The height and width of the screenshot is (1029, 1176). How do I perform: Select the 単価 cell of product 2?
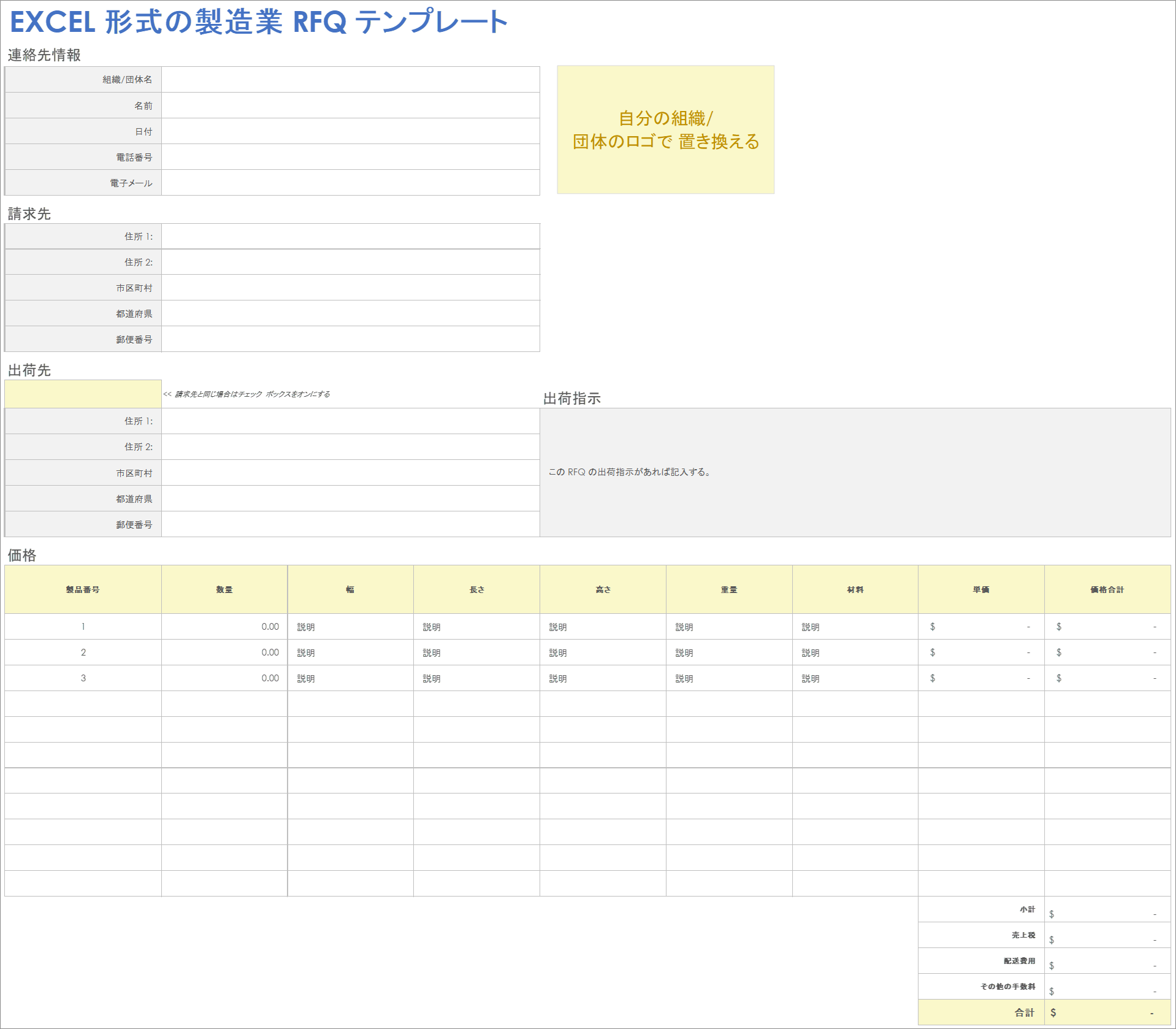click(980, 652)
